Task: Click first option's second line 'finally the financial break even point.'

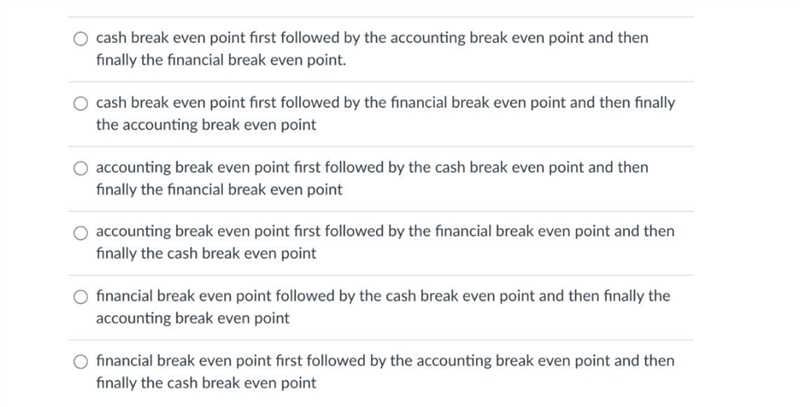Action: (221, 60)
